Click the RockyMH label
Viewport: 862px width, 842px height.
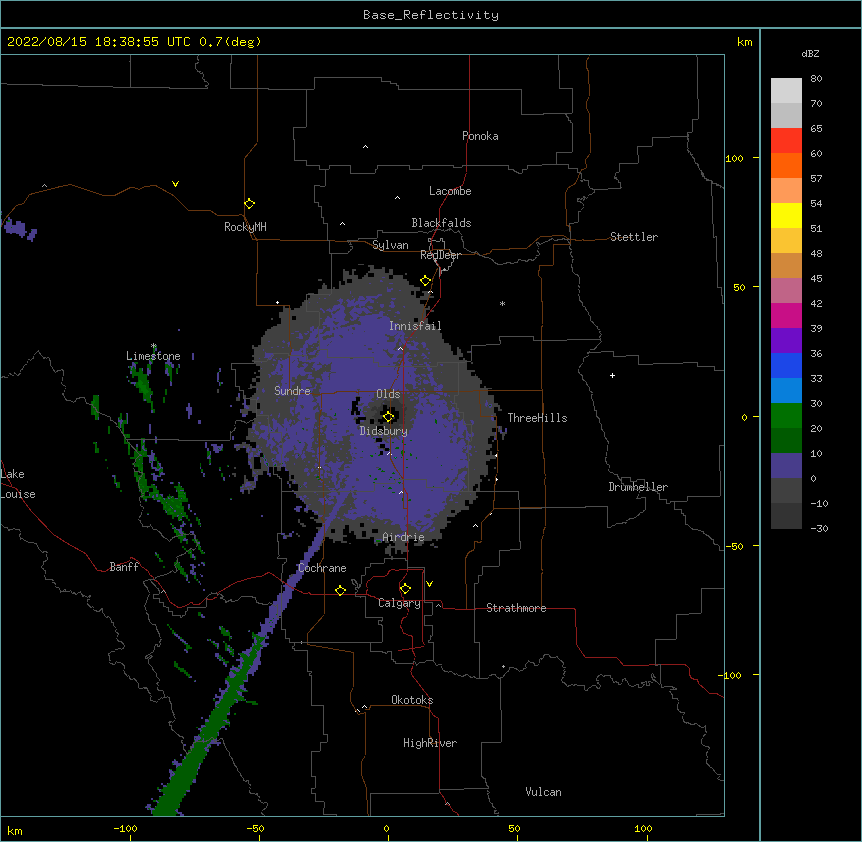pyautogui.click(x=245, y=227)
